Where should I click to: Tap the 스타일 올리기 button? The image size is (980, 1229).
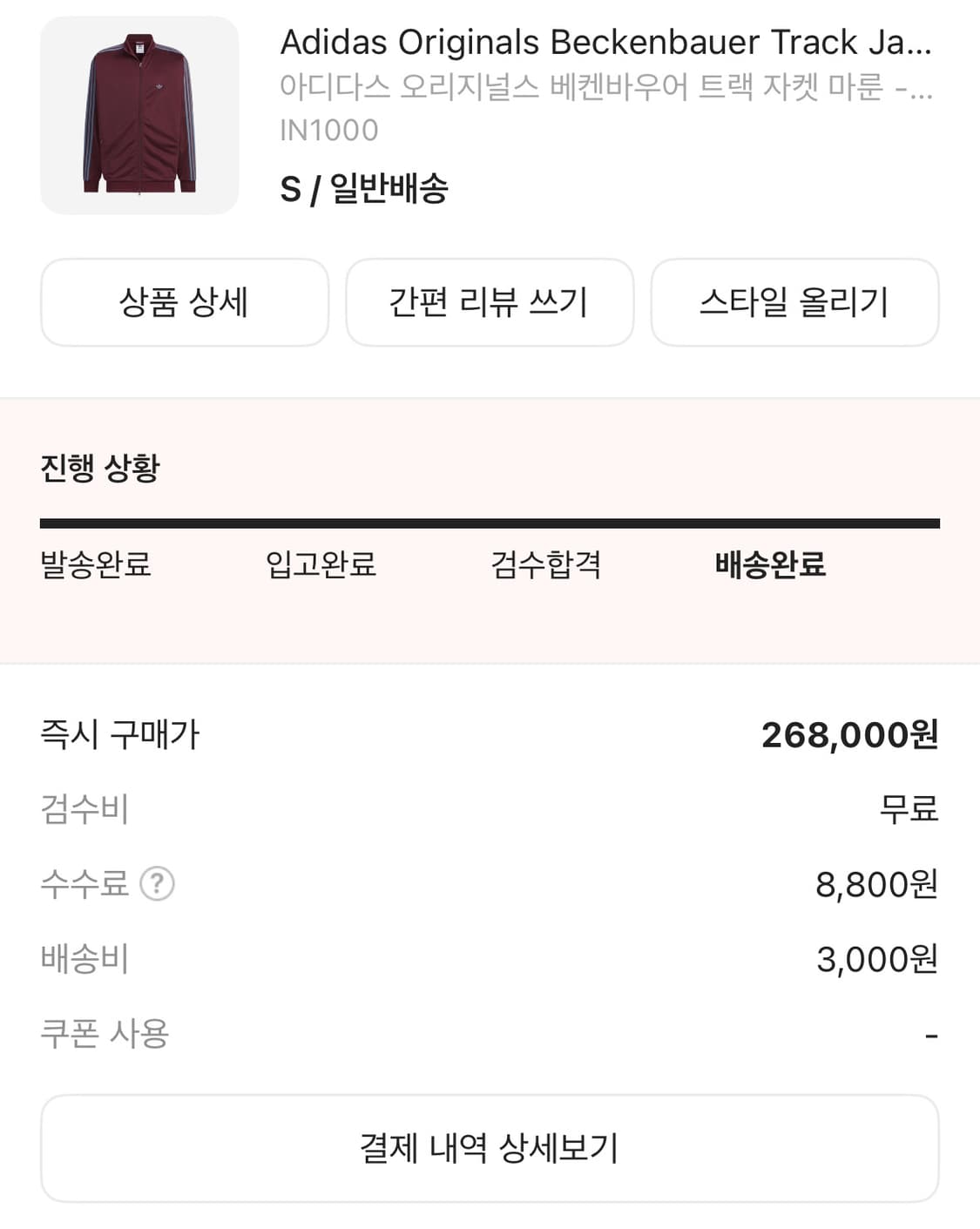794,302
